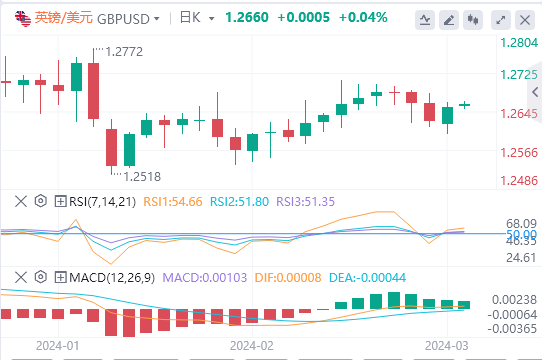The height and width of the screenshot is (360, 542).
Task: Open RSI indicator settings gear
Action: pyautogui.click(x=40, y=201)
